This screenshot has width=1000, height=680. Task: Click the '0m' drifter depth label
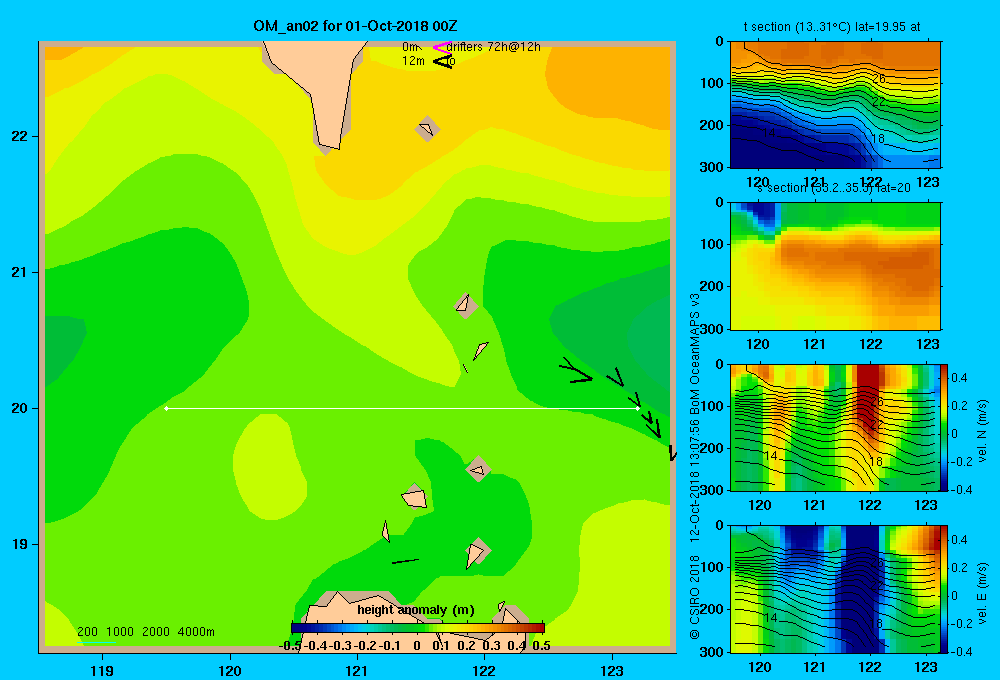[x=409, y=47]
